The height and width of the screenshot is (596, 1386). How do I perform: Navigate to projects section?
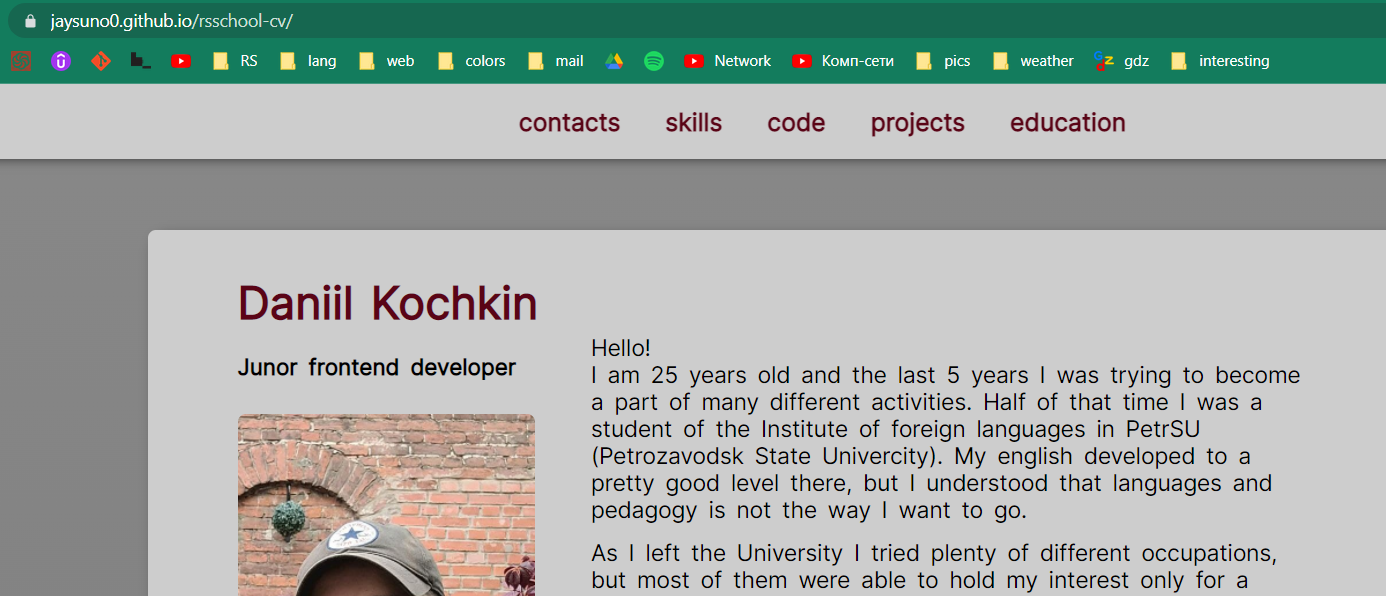pyautogui.click(x=917, y=123)
